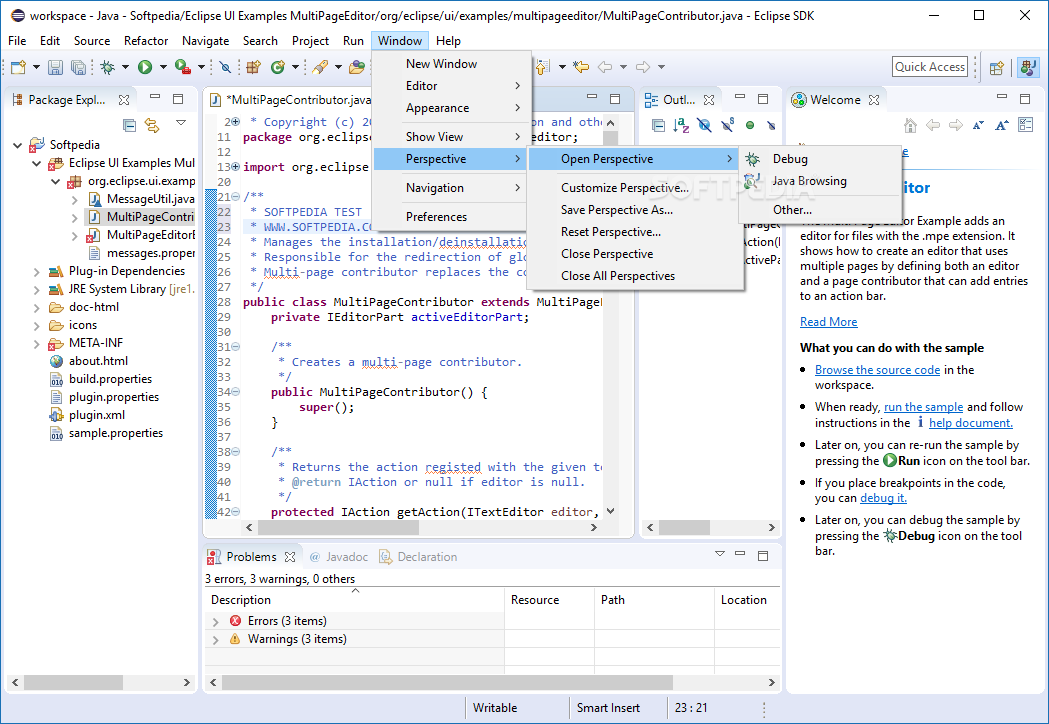Click the Save All toolbar icon
The height and width of the screenshot is (724, 1049).
click(x=78, y=67)
